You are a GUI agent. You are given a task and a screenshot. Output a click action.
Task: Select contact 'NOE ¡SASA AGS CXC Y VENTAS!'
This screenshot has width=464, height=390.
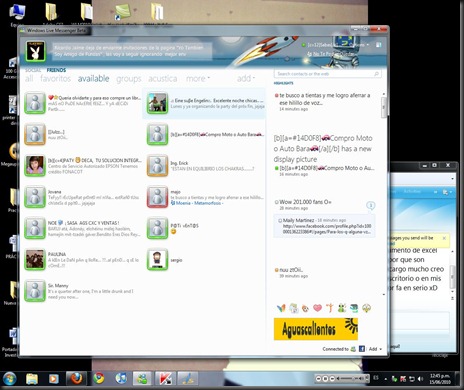(x=83, y=229)
